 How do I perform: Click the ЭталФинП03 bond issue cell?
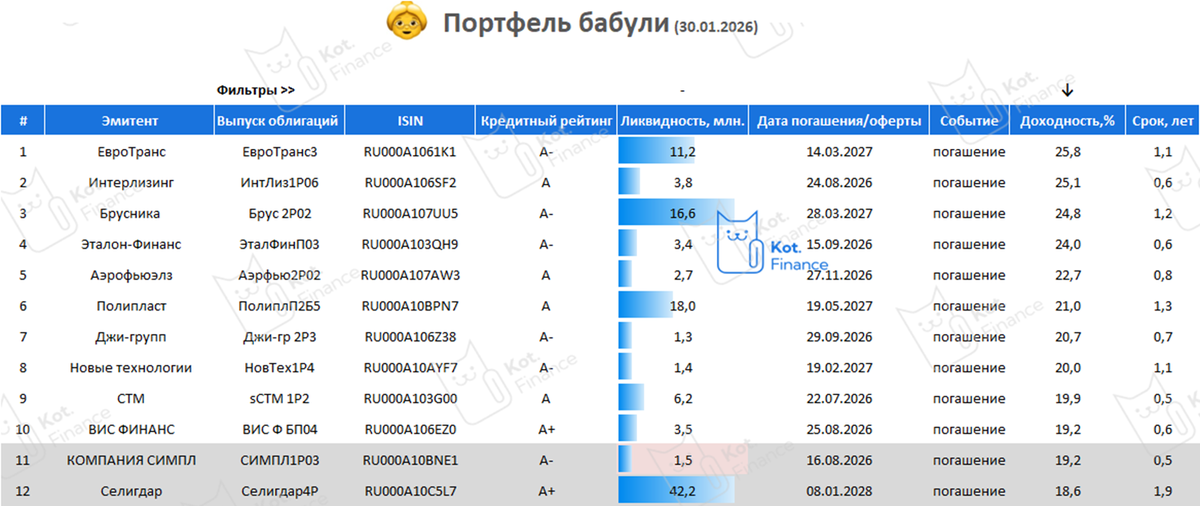[279, 244]
